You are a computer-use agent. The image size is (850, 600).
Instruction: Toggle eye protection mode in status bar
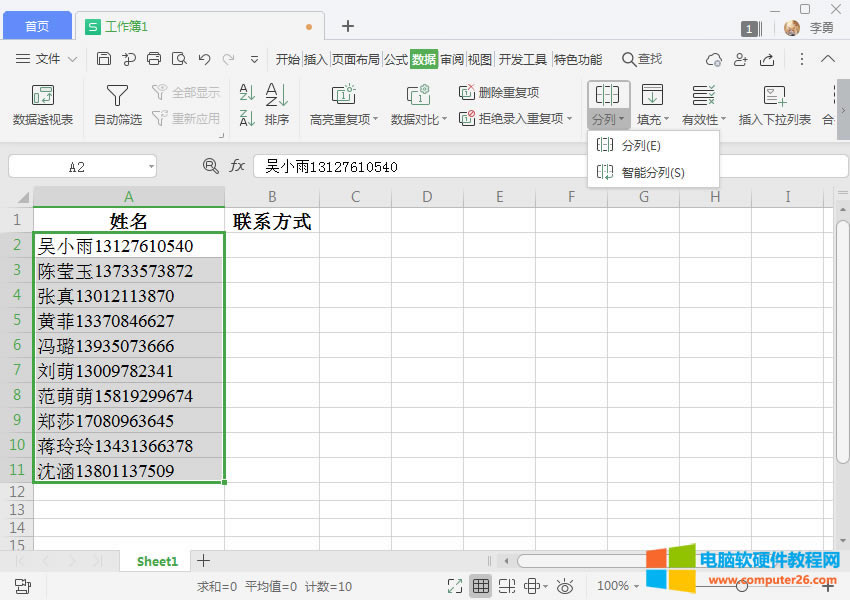coord(565,586)
